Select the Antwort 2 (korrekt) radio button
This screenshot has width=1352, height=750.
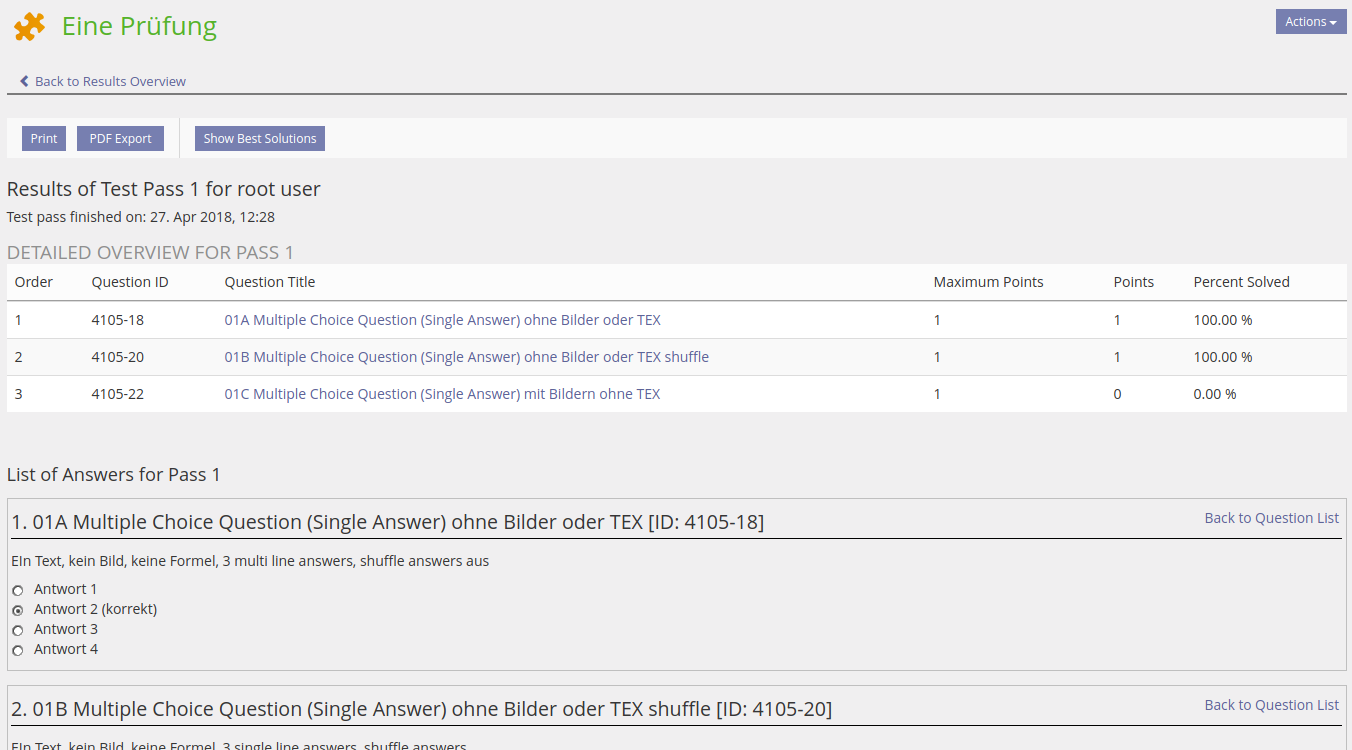pyautogui.click(x=17, y=610)
